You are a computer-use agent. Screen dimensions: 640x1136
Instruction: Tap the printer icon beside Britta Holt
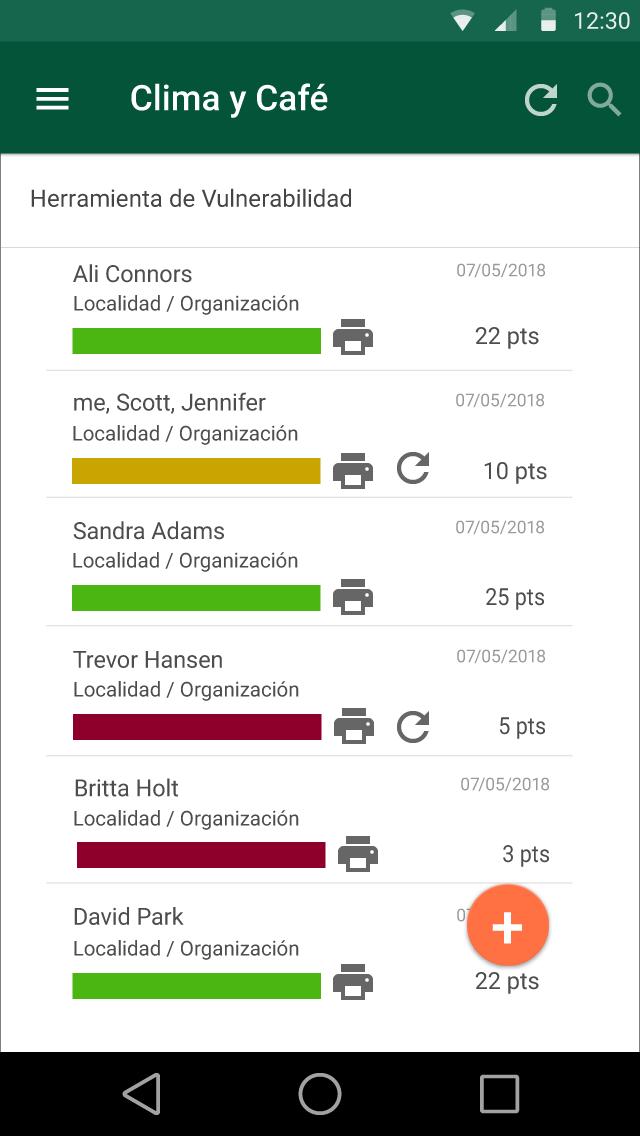[357, 855]
